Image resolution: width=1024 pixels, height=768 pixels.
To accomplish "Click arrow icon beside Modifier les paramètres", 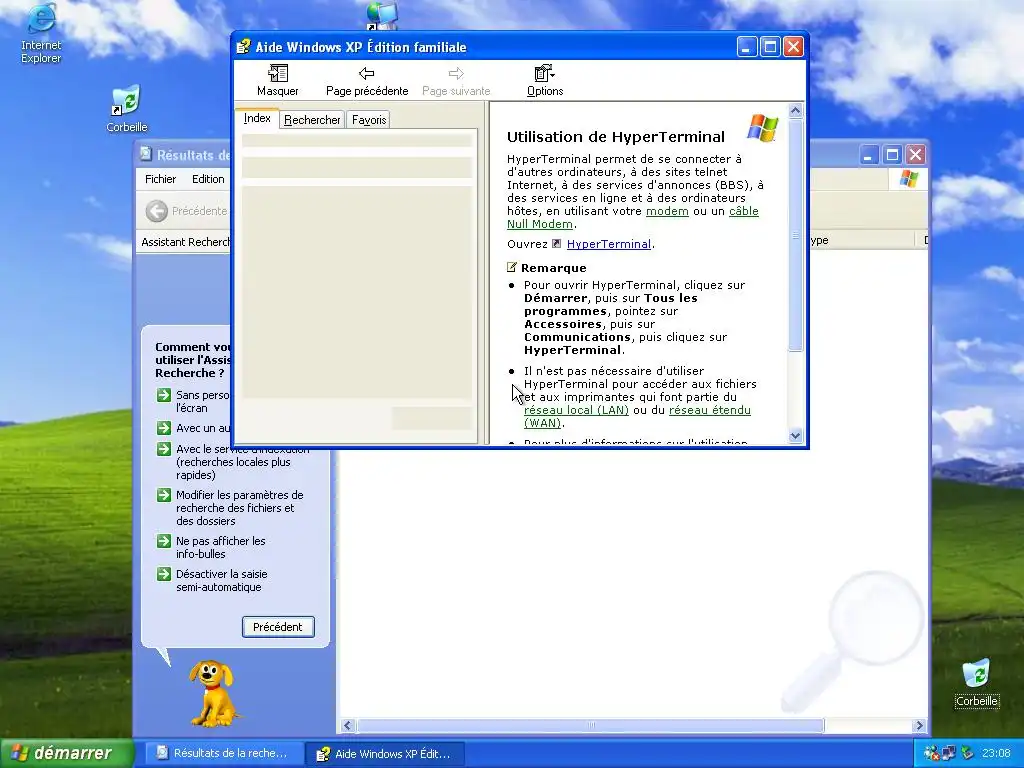I will (163, 495).
